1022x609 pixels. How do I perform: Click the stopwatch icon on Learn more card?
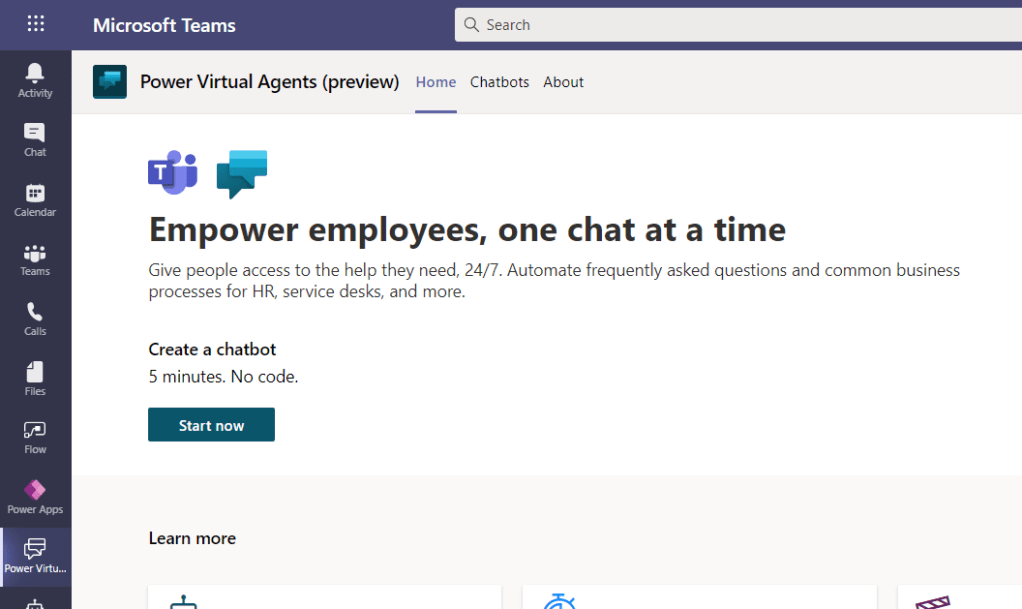pos(558,601)
